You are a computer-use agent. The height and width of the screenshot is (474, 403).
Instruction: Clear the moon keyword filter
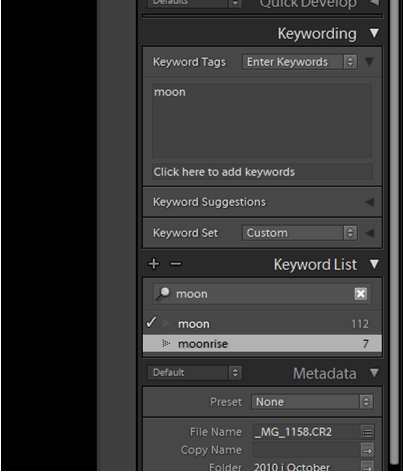361,294
